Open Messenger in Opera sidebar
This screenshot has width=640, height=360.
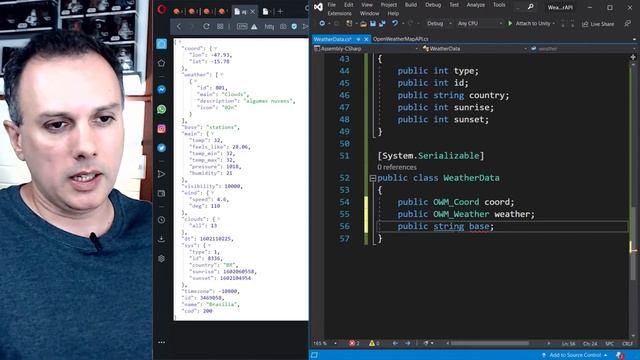point(162,89)
